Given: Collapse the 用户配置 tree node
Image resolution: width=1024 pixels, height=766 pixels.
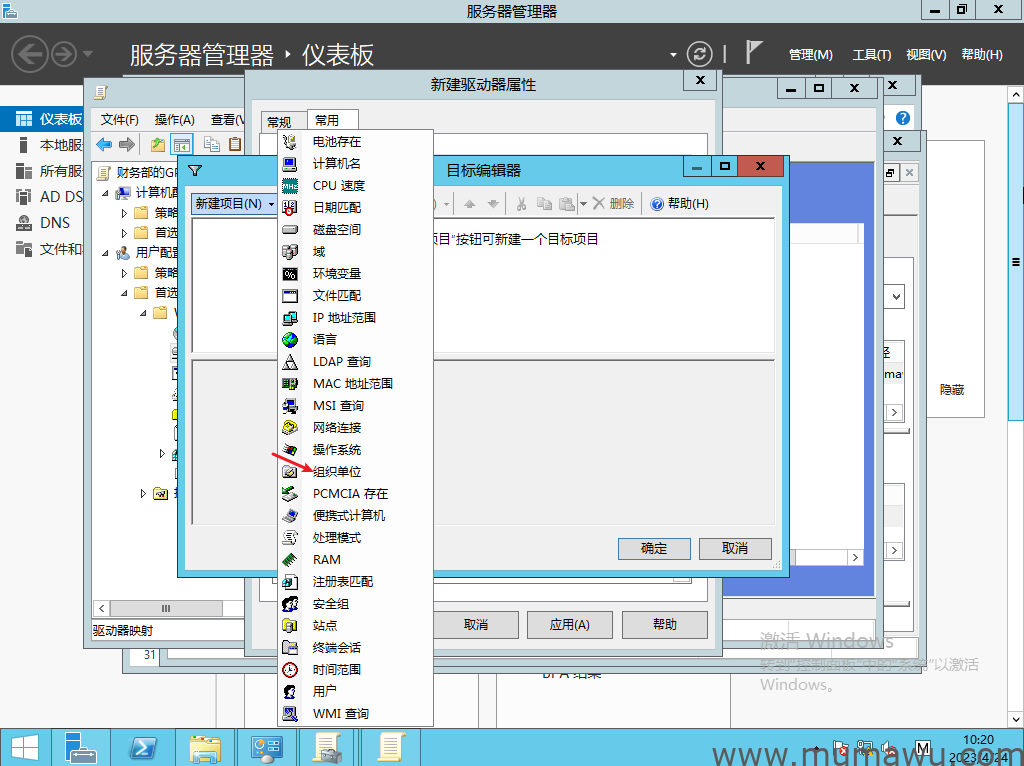Looking at the screenshot, I should point(107,253).
